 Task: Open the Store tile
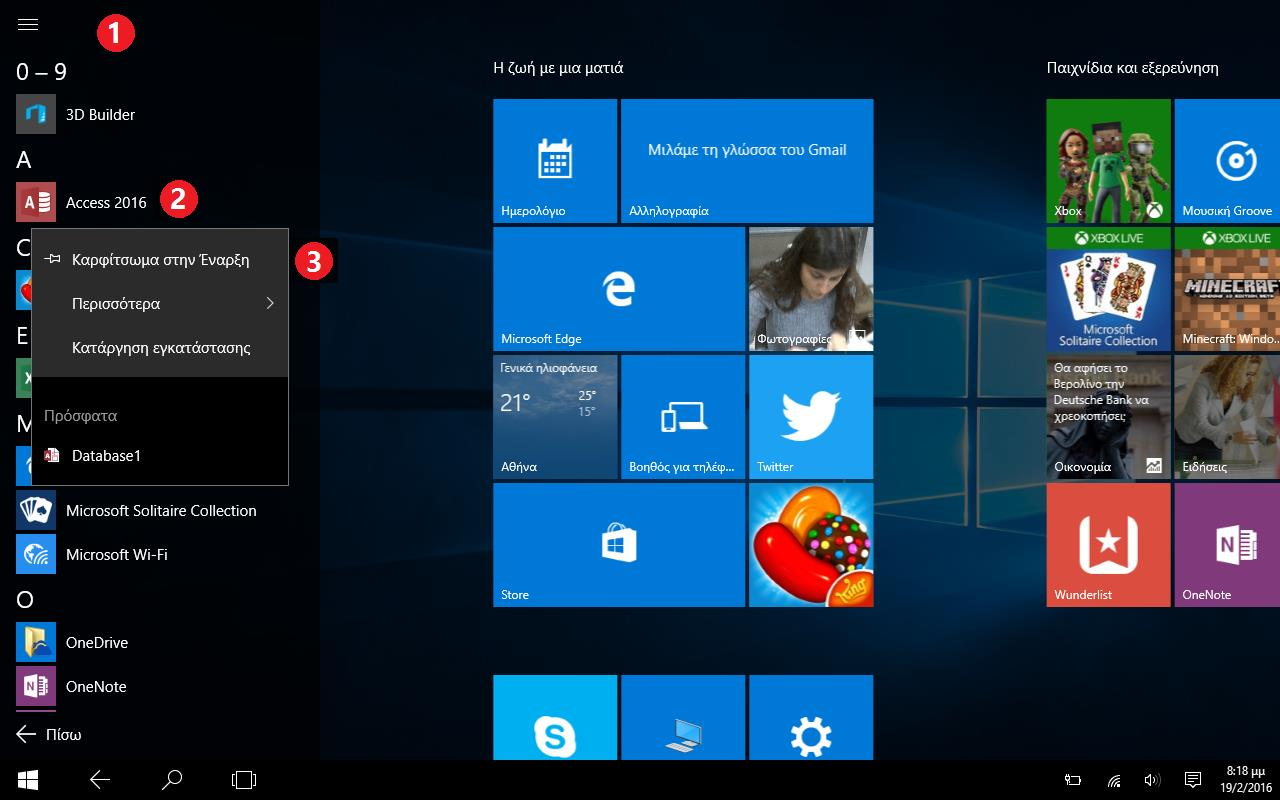619,545
